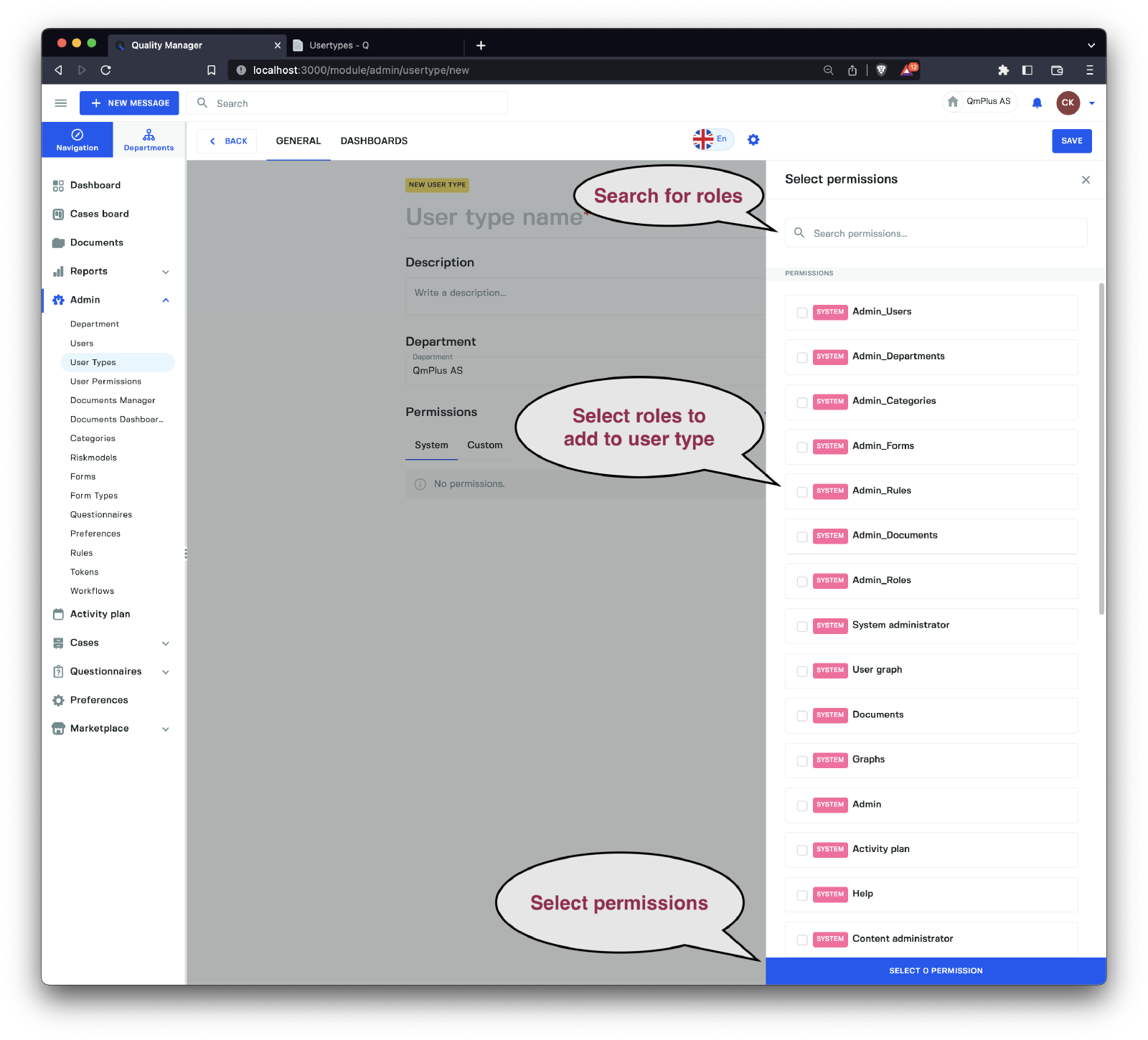
Task: Click the settings gear icon near language
Action: [753, 140]
